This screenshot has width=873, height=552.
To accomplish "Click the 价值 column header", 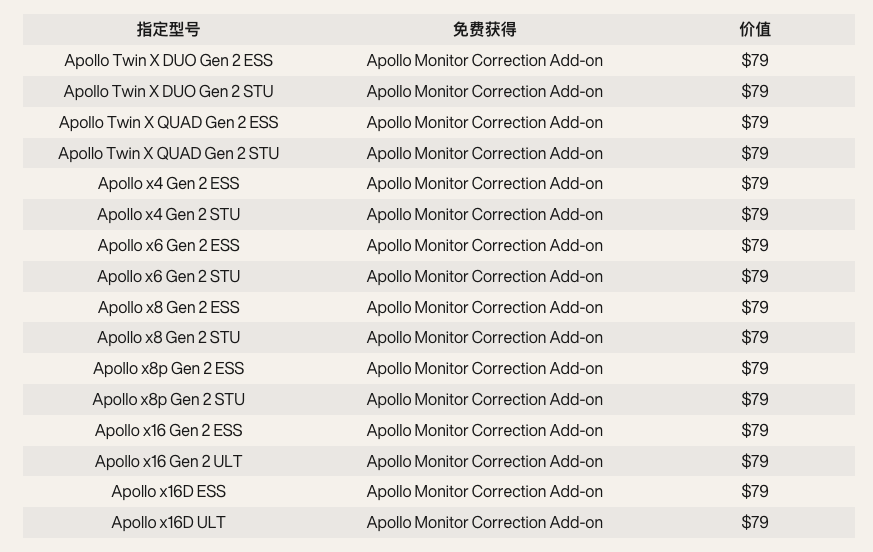I will (755, 29).
